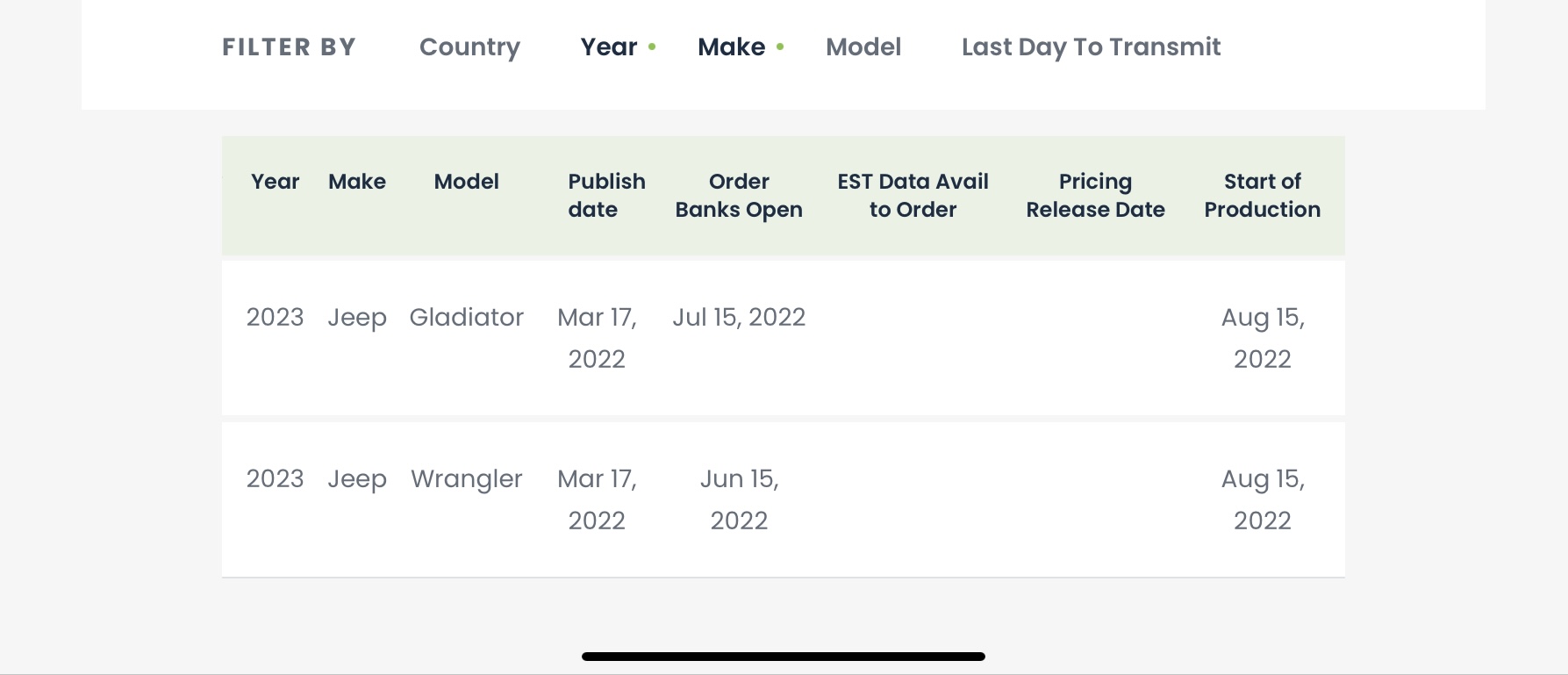The height and width of the screenshot is (675, 1568).
Task: Select the Gladiator model cell
Action: pos(466,317)
